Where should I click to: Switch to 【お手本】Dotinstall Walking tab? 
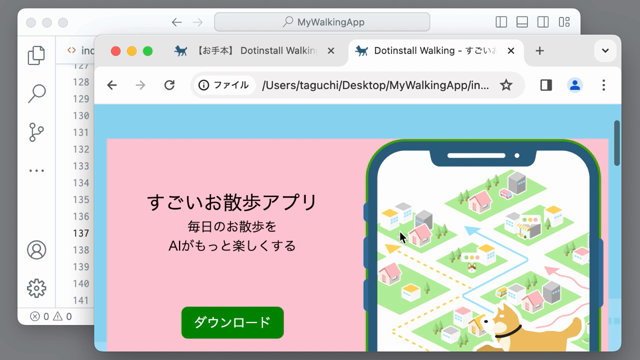pos(253,51)
